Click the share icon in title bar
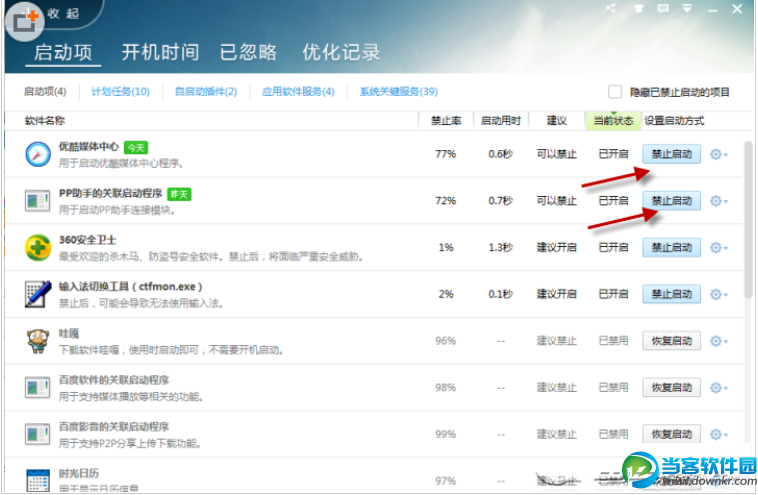 611,8
